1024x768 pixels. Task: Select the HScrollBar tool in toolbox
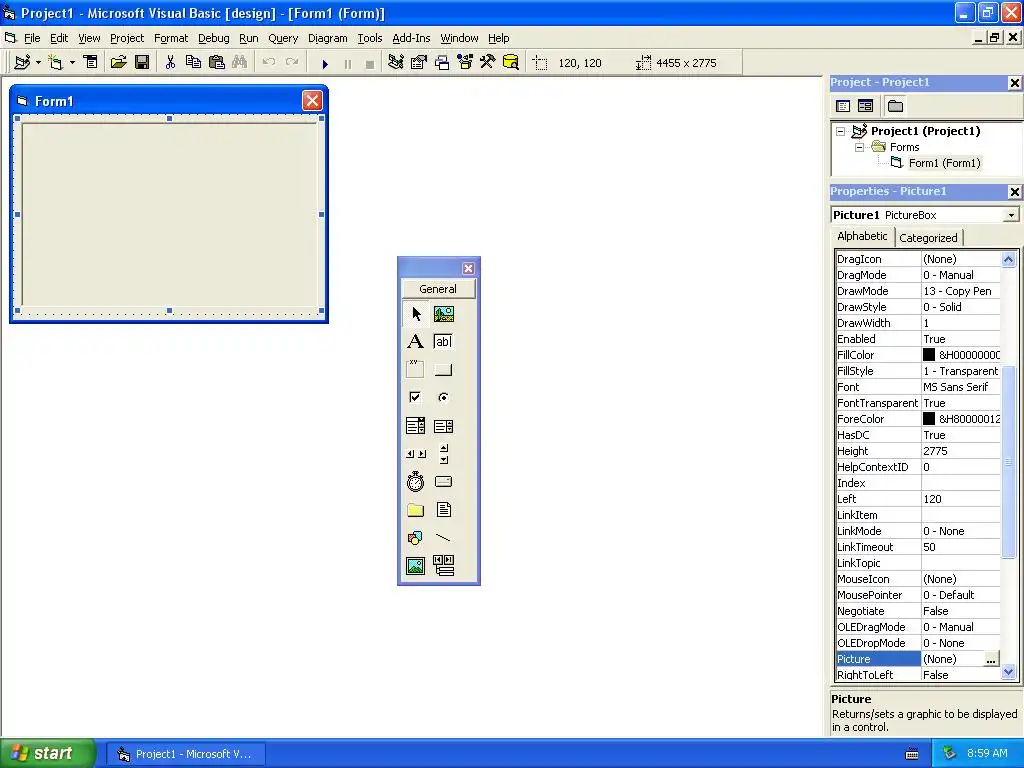pyautogui.click(x=415, y=453)
